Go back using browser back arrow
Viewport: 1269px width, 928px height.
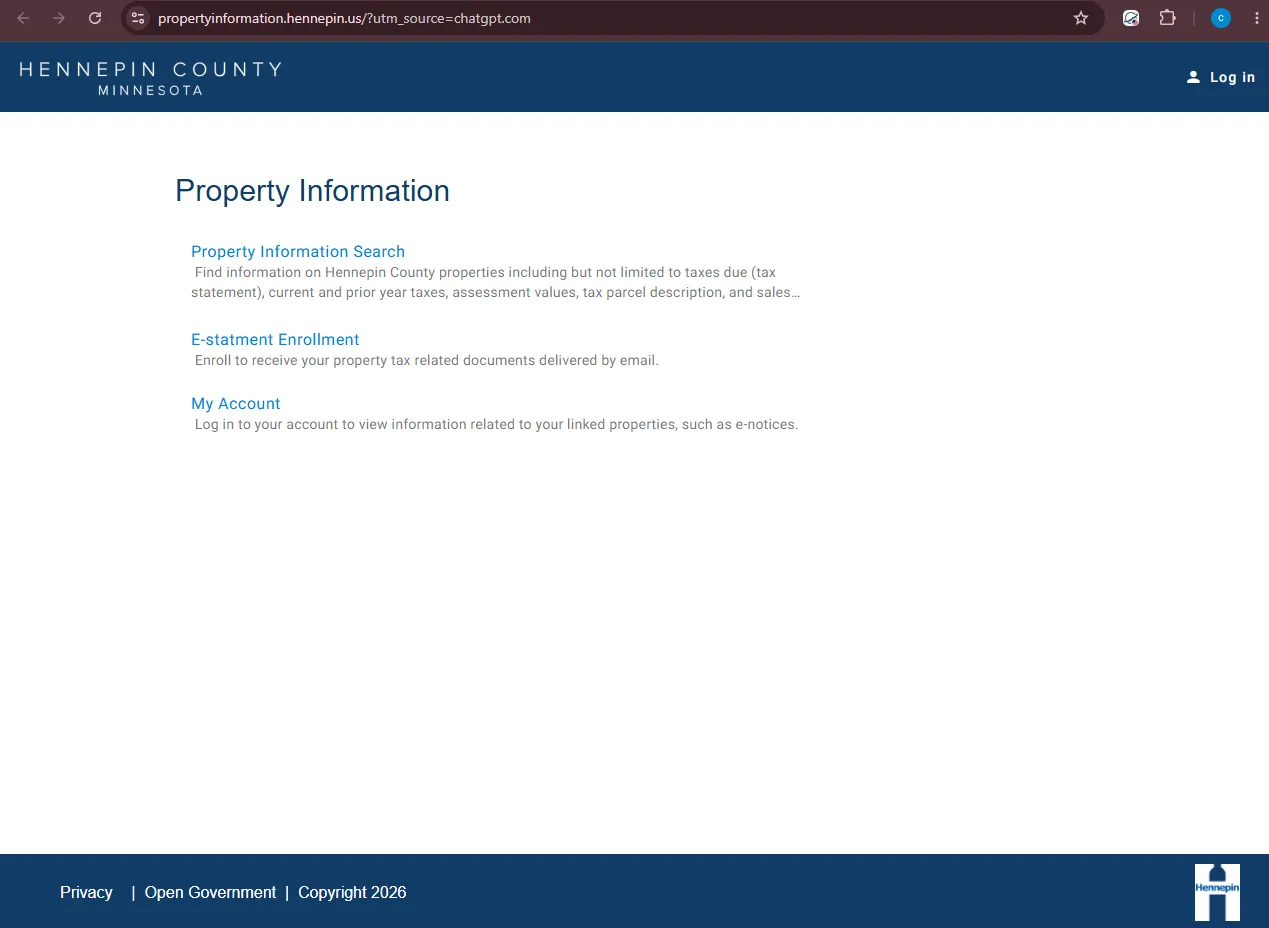coord(23,18)
